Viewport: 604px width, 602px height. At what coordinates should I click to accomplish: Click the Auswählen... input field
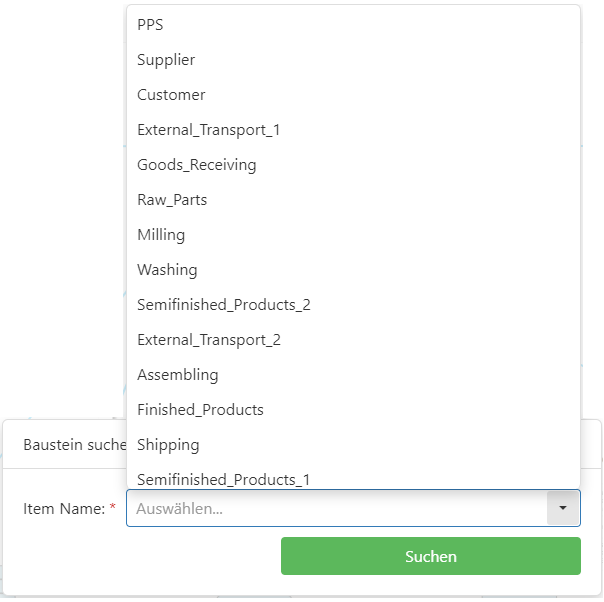point(336,508)
